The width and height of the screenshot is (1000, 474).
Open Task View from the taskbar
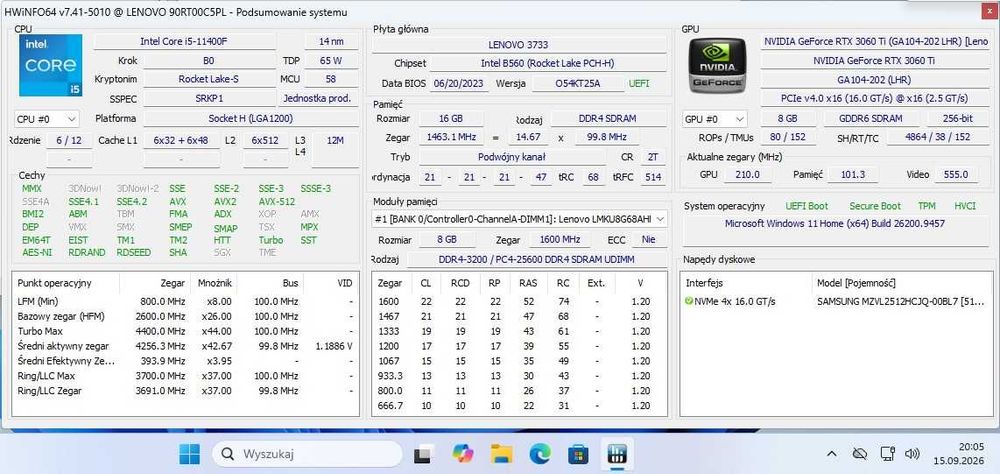423,454
